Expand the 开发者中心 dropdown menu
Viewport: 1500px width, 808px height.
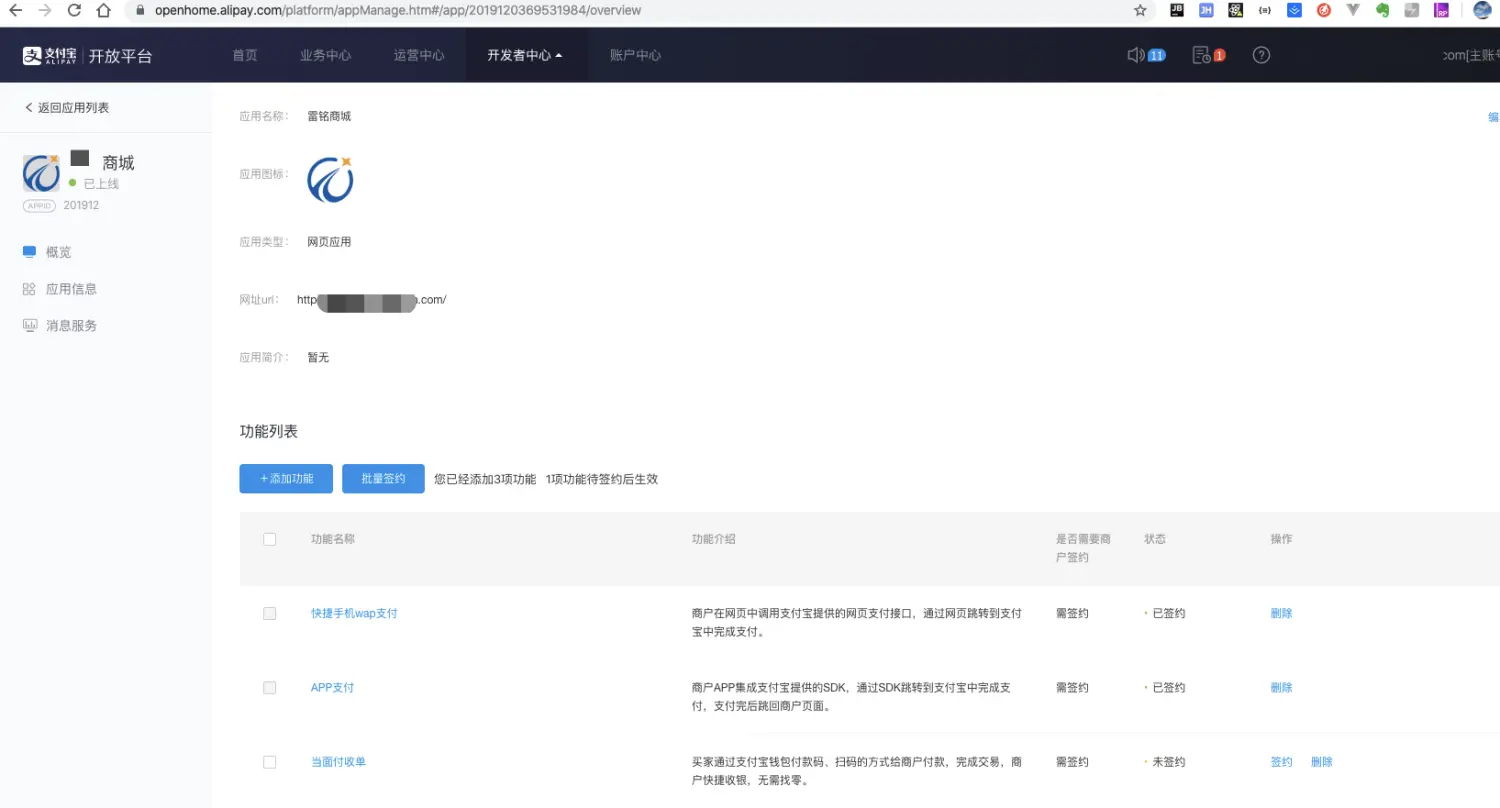point(525,55)
